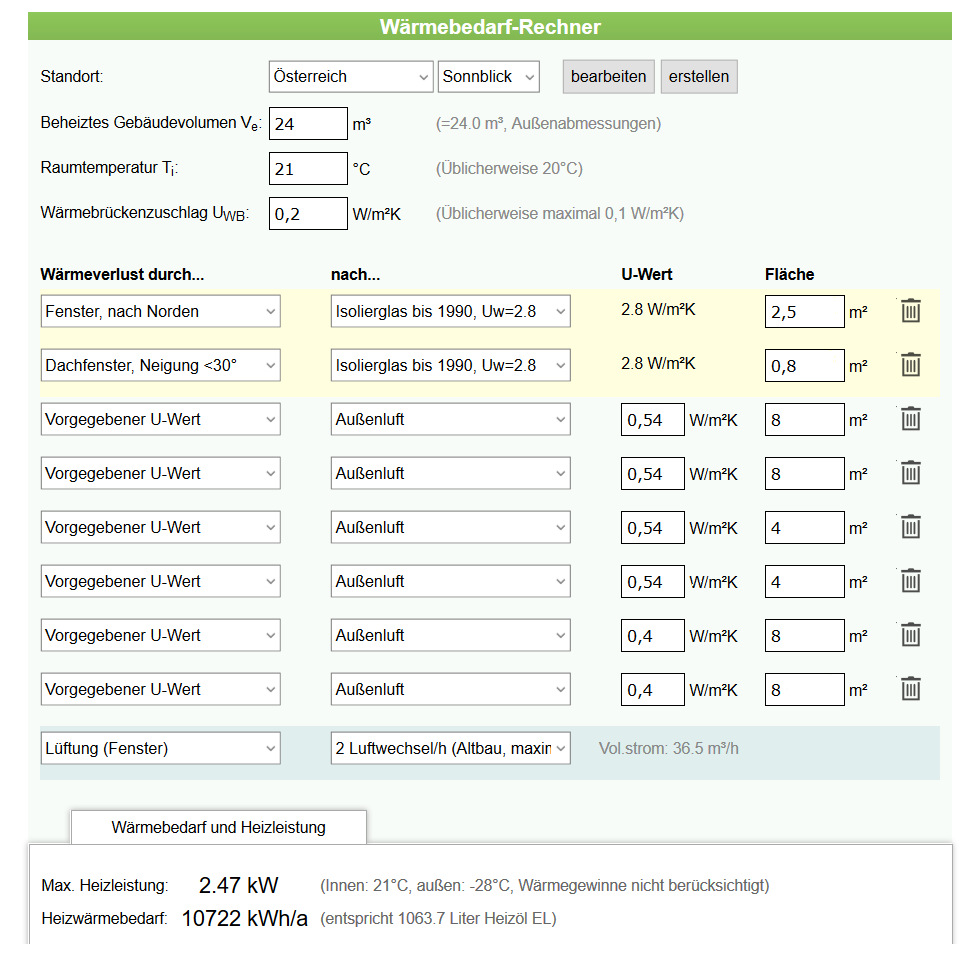The width and height of the screenshot is (972, 958).
Task: Open the Österreich country dropdown
Action: tap(351, 77)
